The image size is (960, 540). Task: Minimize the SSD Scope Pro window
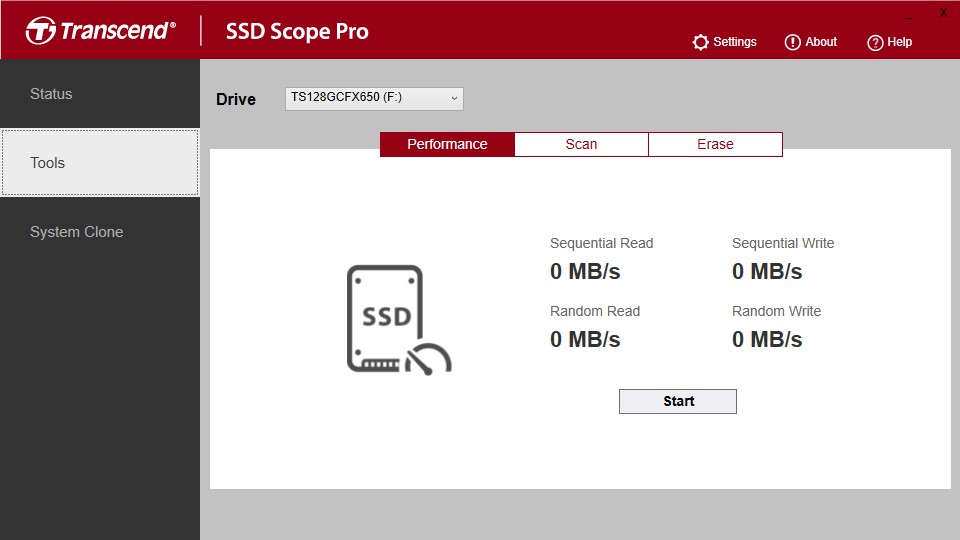909,18
